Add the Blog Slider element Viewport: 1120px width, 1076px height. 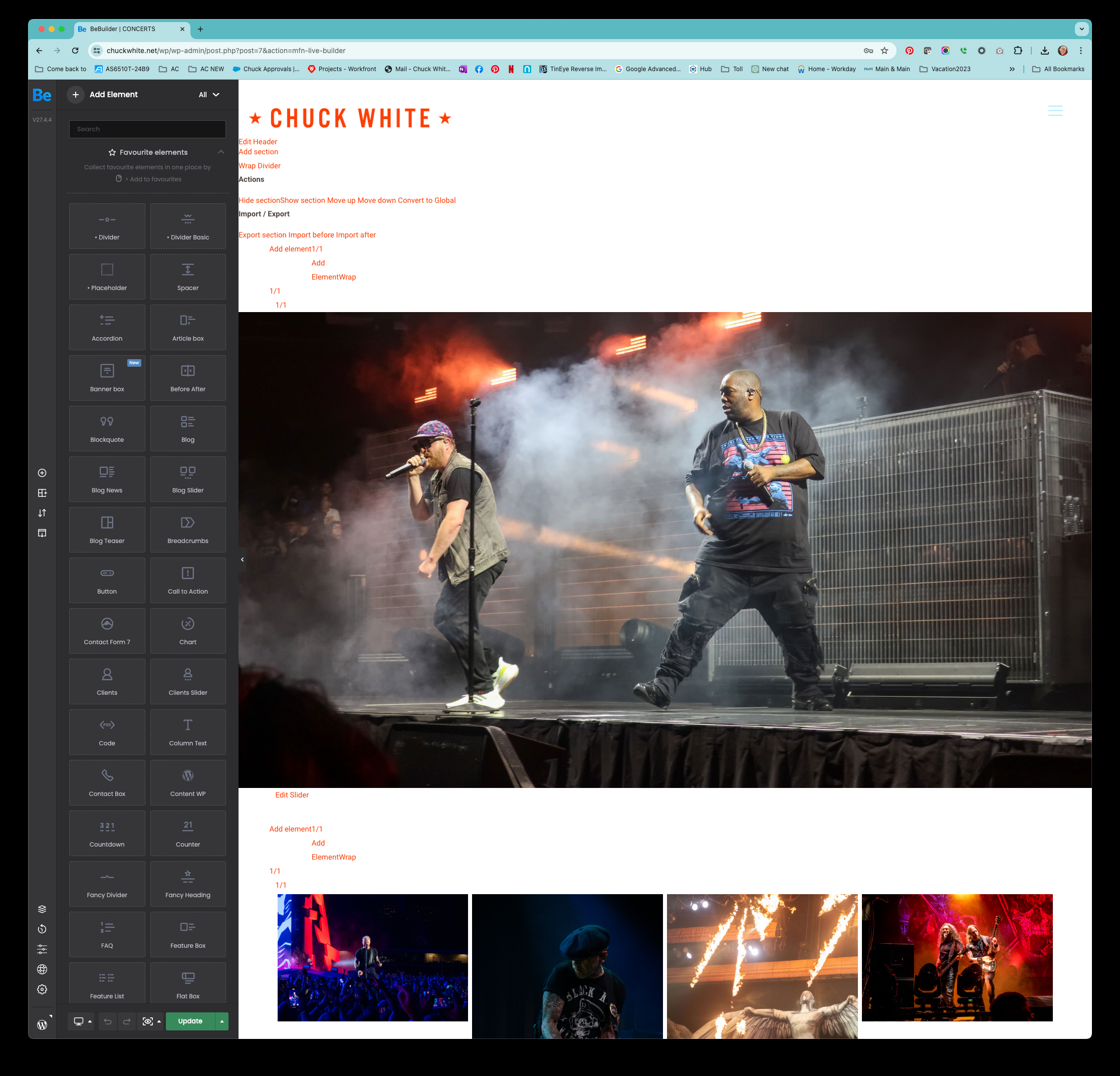(x=188, y=479)
